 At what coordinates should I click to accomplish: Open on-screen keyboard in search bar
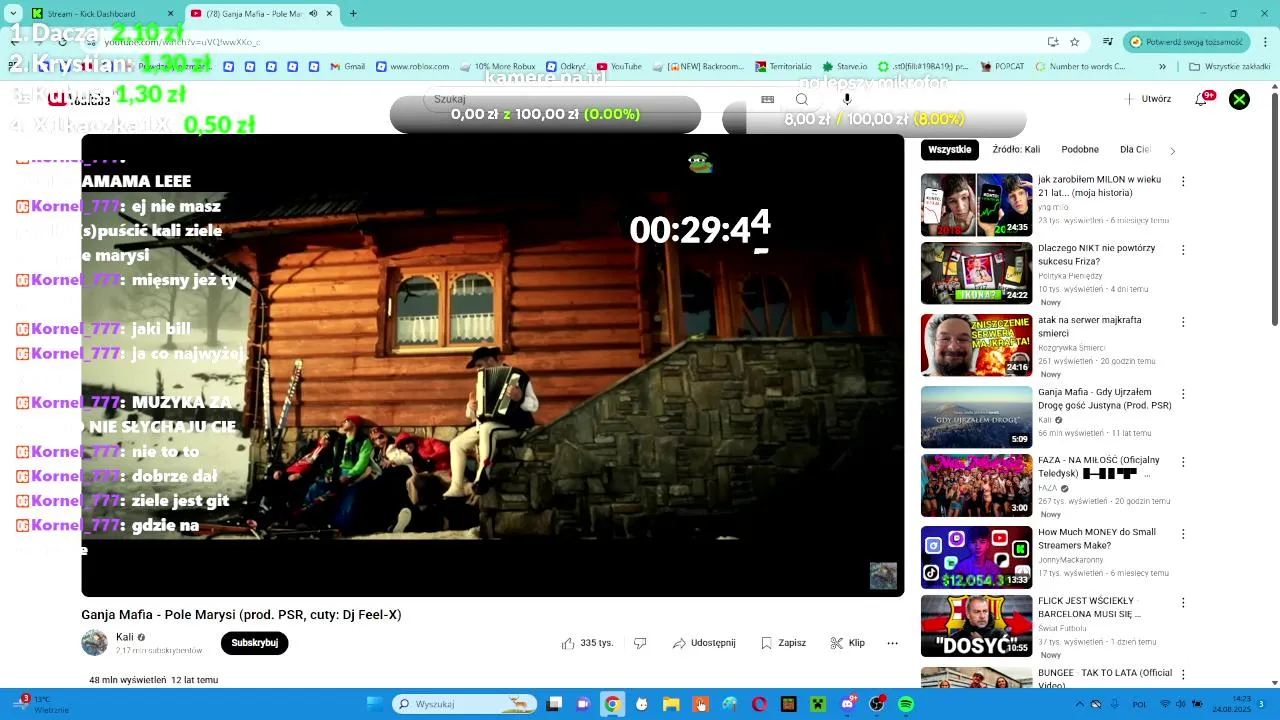pyautogui.click(x=767, y=99)
